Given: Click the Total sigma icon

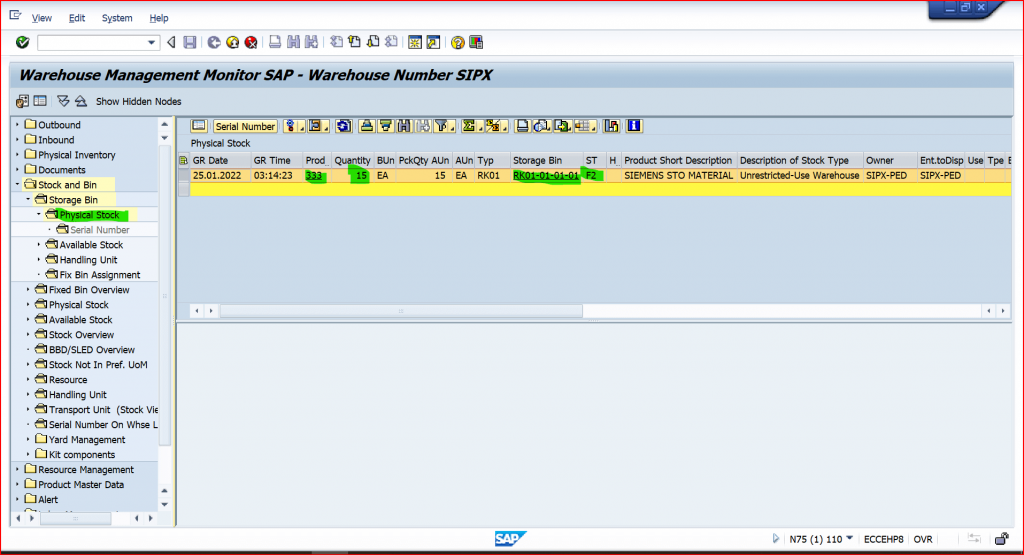Looking at the screenshot, I should 469,126.
